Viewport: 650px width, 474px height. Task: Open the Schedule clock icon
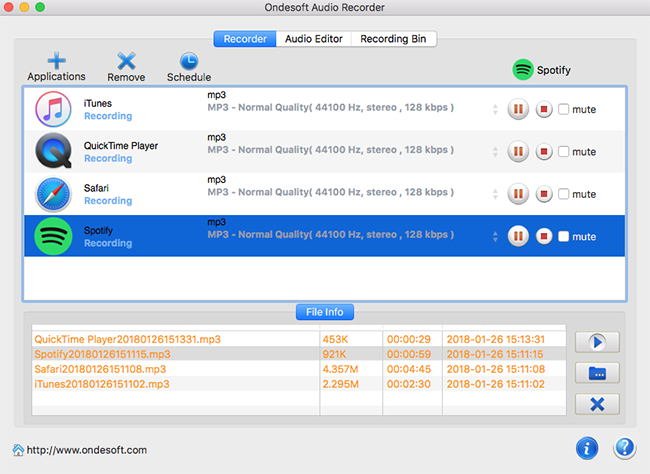[x=189, y=61]
